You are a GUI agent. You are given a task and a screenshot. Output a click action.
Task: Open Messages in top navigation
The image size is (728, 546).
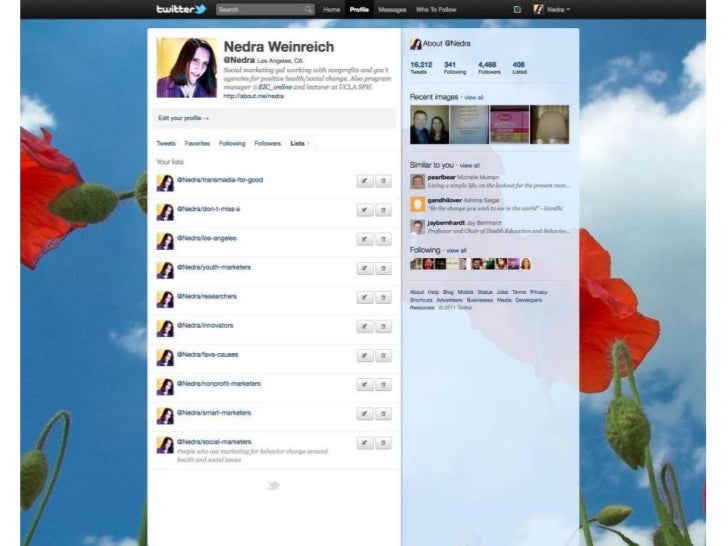coord(392,10)
